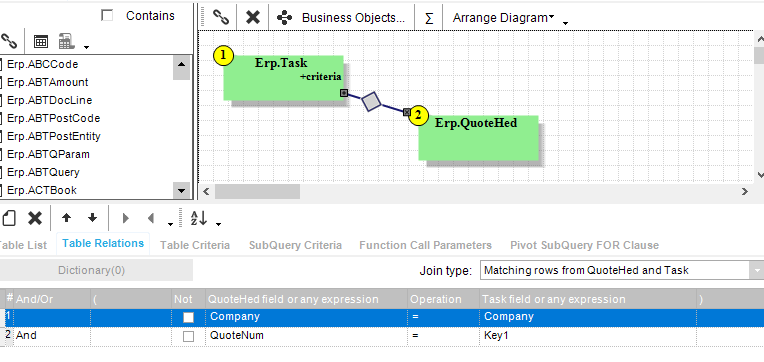
Task: Switch to SubQuery Criteria tab
Action: click(x=295, y=245)
